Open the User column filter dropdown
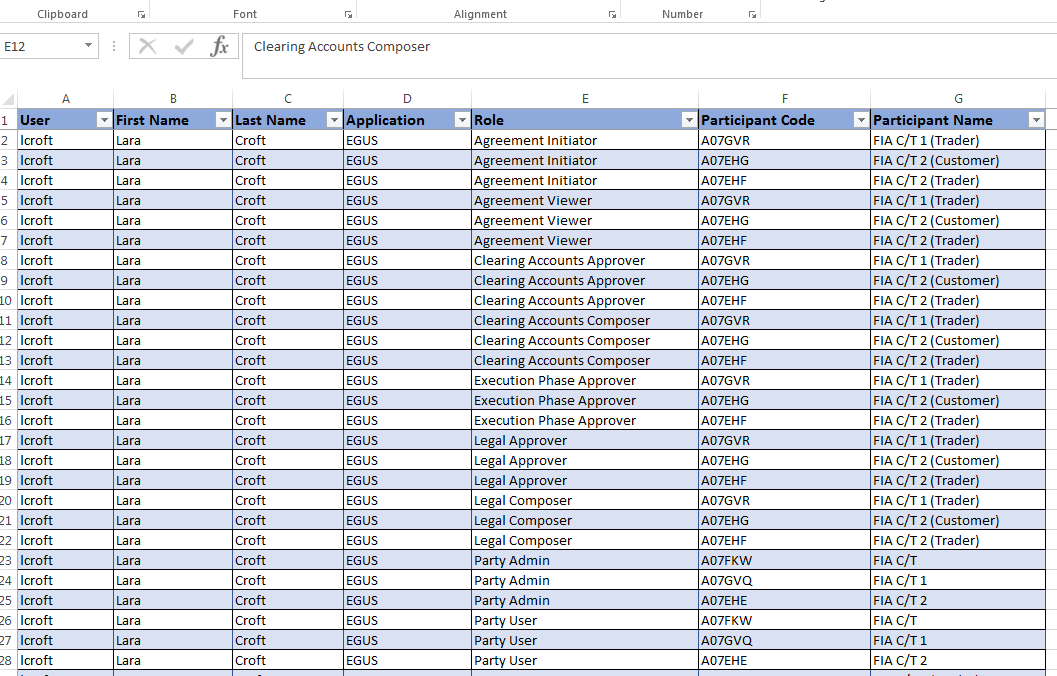 point(104,120)
